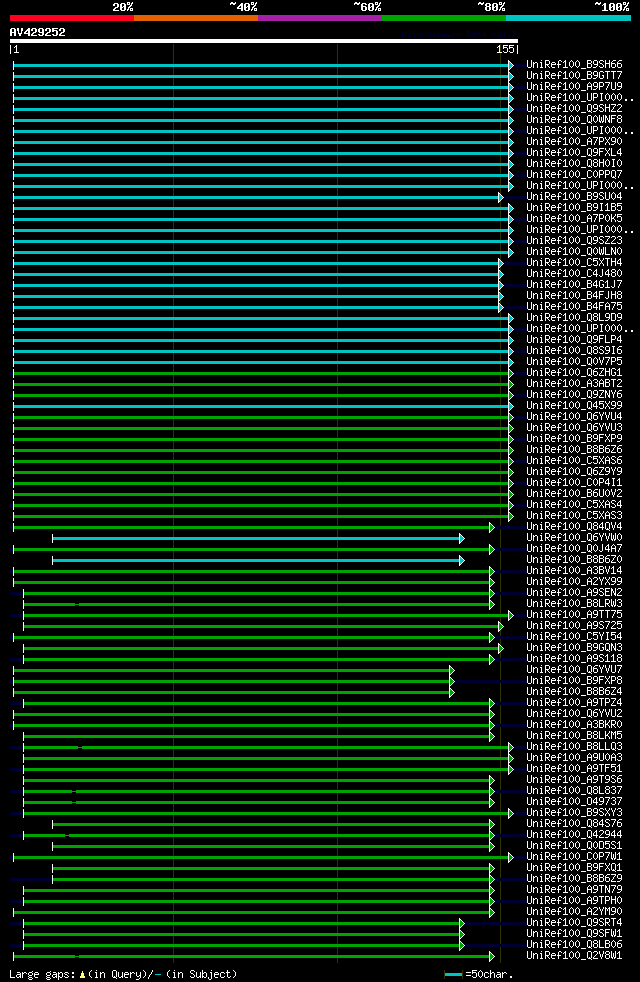Select the UniRef100_Q8L837 label
Viewport: 640px width, 982px height.
tap(574, 790)
